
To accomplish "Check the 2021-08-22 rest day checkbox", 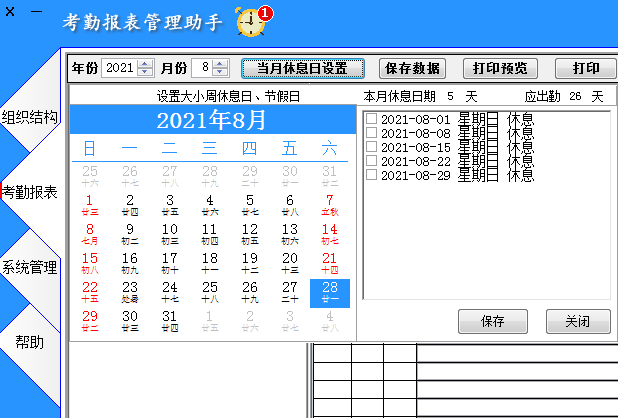I will click(x=371, y=161).
